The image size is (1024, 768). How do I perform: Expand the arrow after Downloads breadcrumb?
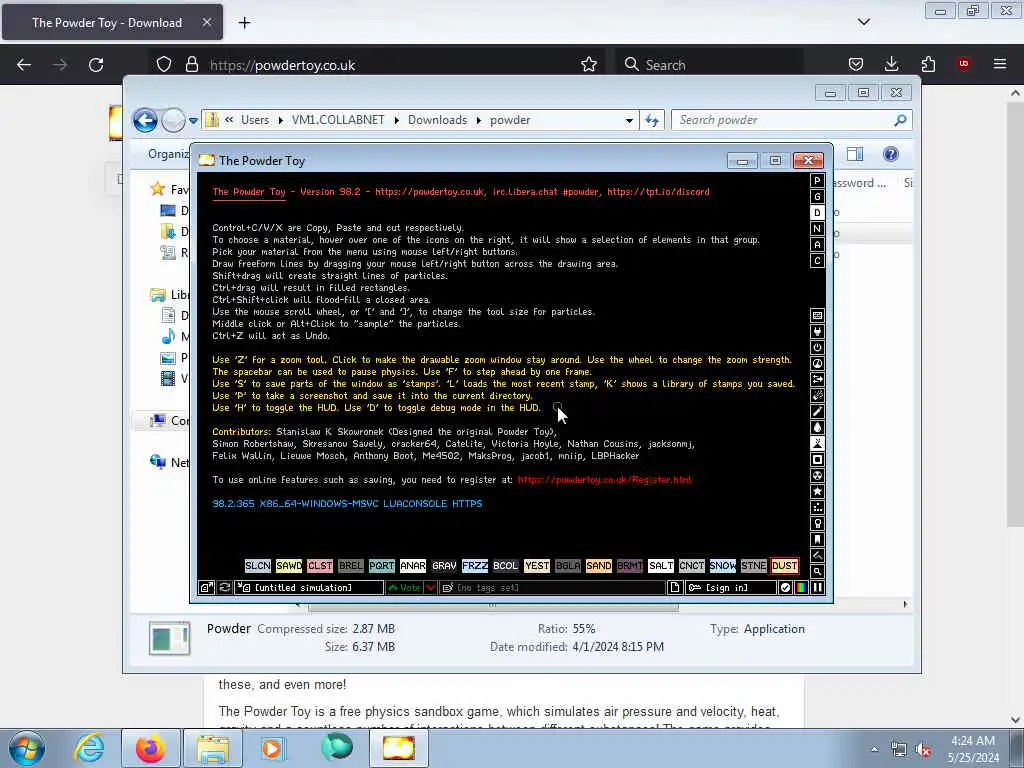479,120
